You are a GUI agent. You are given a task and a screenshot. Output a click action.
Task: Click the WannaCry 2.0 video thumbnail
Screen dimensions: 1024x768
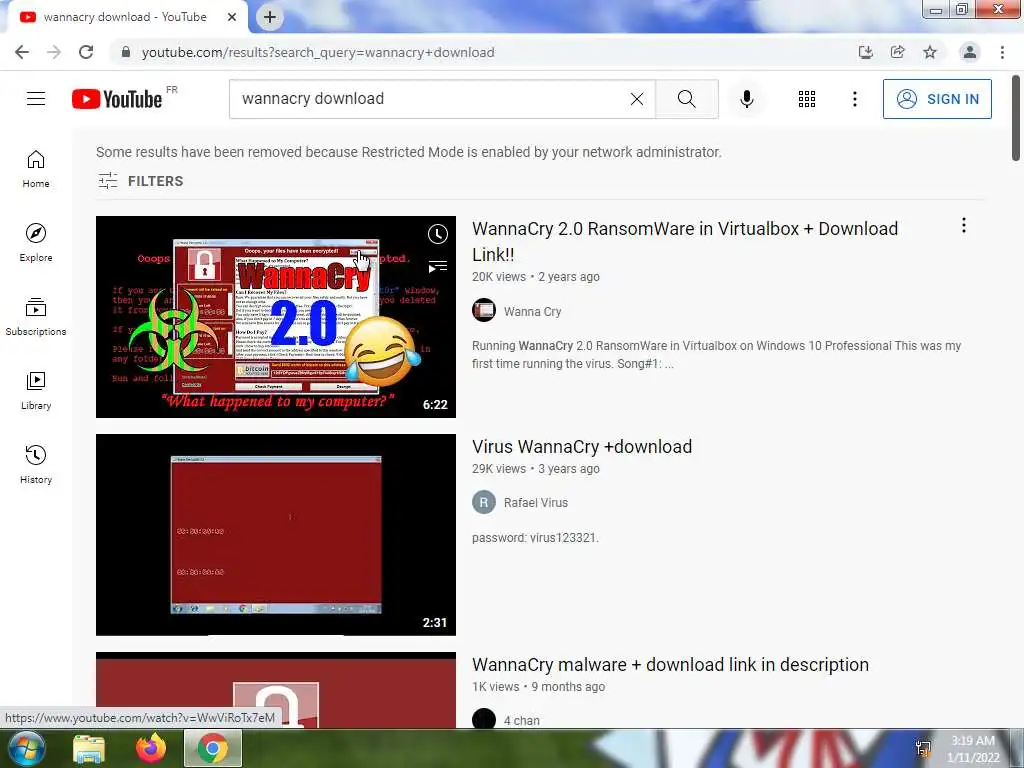pos(276,317)
